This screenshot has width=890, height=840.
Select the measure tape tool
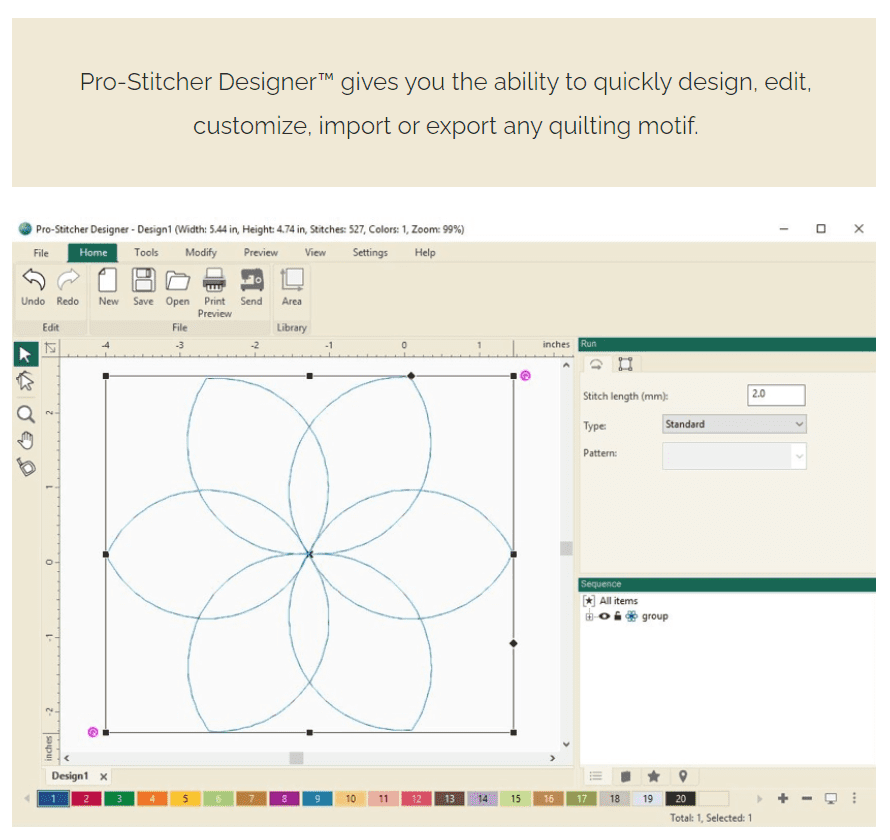pos(26,467)
